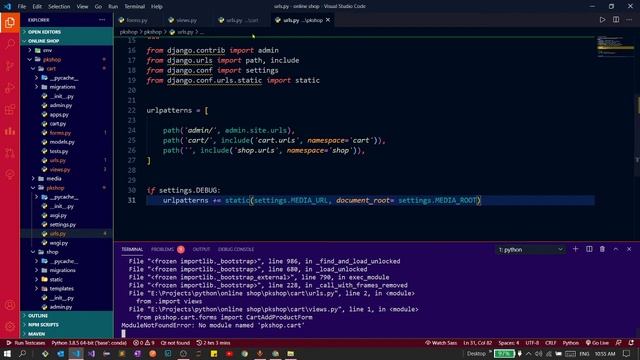Expand the MAVEN section
The image size is (640, 360).
point(67,333)
